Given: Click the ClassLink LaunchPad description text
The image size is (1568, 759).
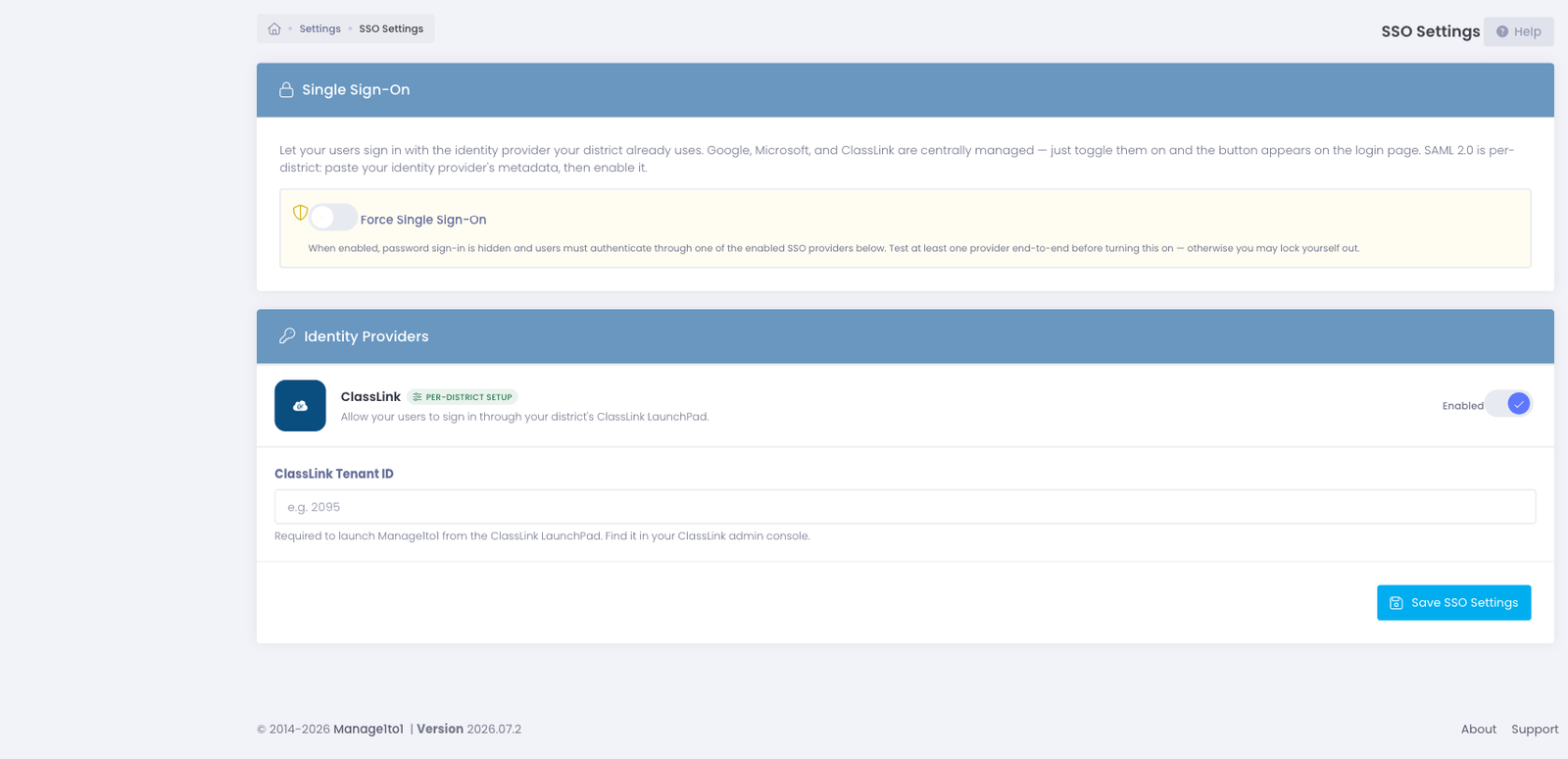Looking at the screenshot, I should tap(524, 417).
